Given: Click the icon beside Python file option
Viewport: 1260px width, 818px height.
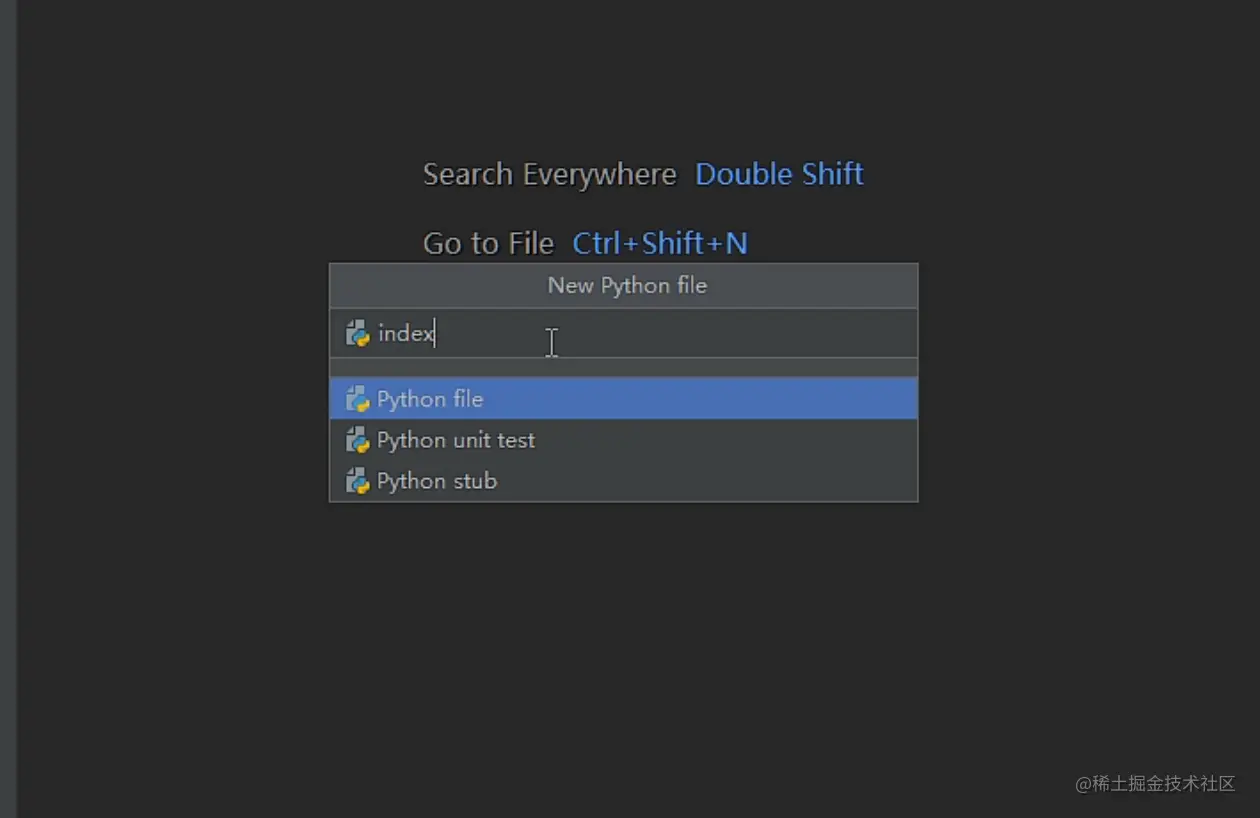Looking at the screenshot, I should click(x=357, y=399).
